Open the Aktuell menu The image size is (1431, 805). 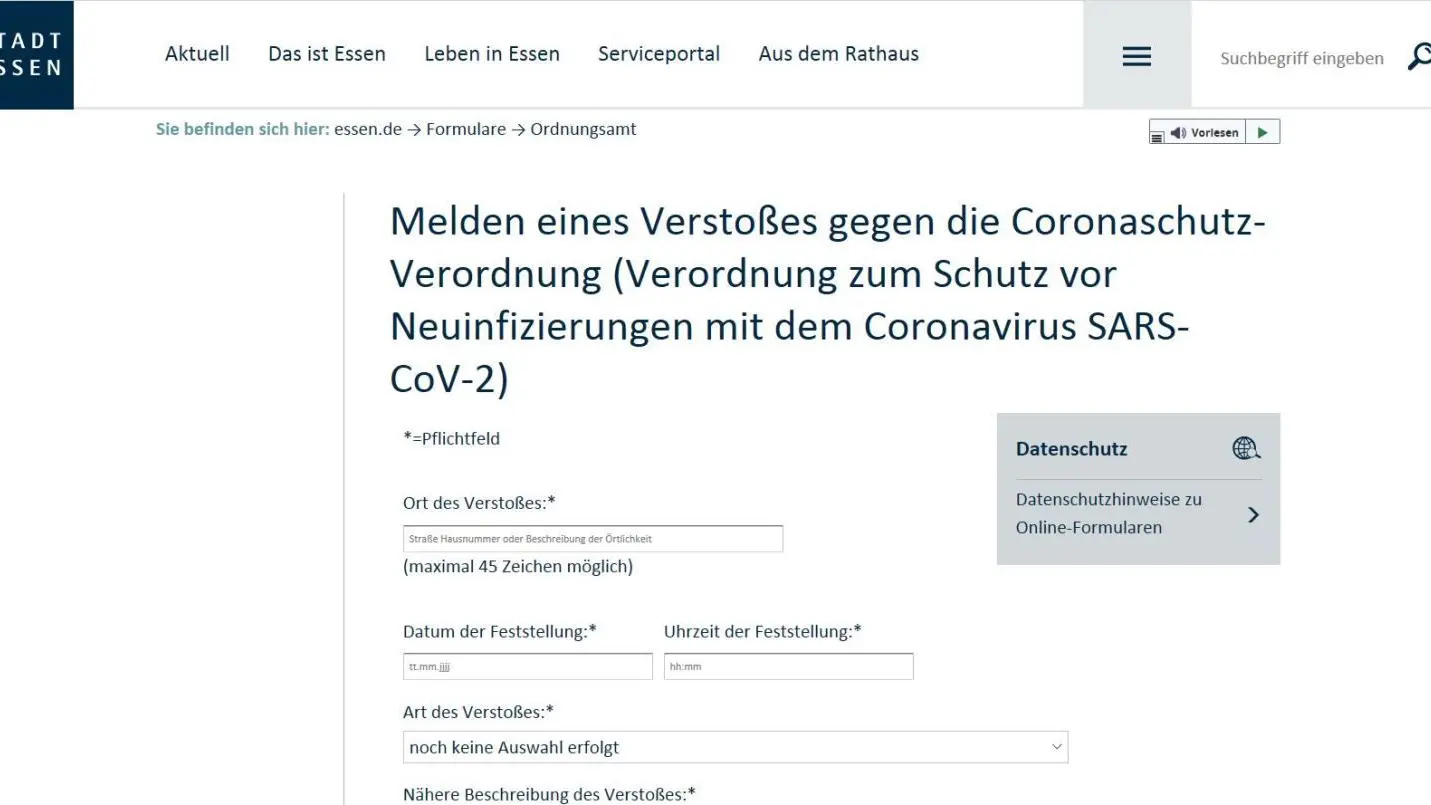pos(197,54)
